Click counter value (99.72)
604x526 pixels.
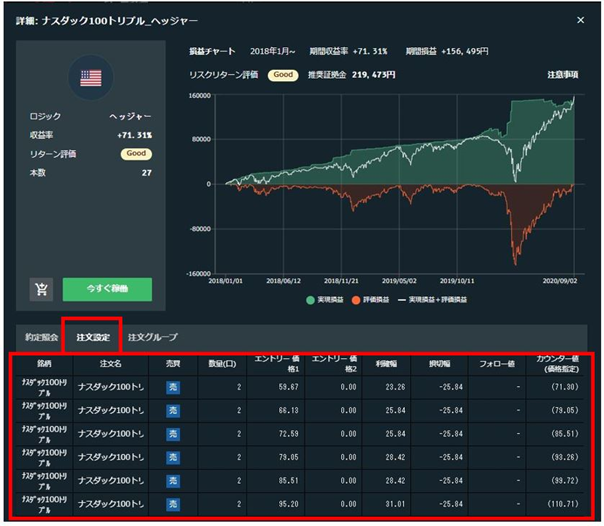565,481
